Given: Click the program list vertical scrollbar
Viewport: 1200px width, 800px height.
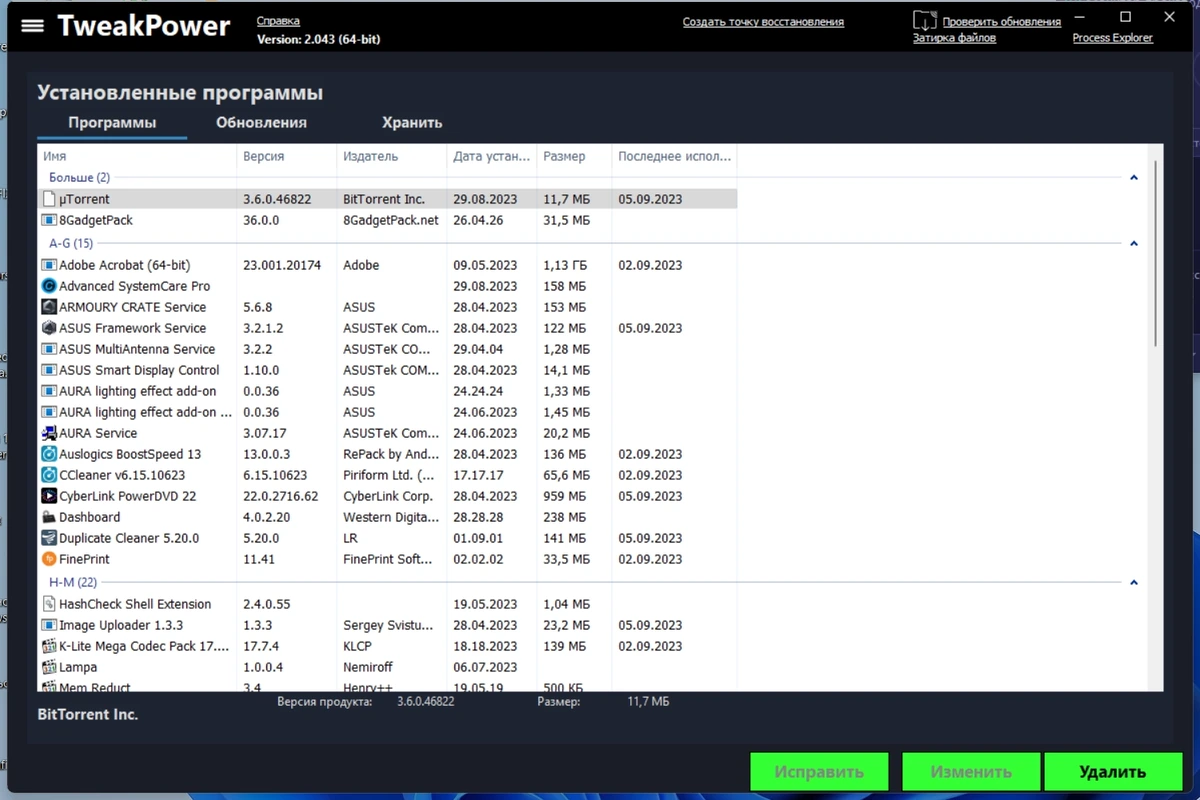Looking at the screenshot, I should [1156, 253].
